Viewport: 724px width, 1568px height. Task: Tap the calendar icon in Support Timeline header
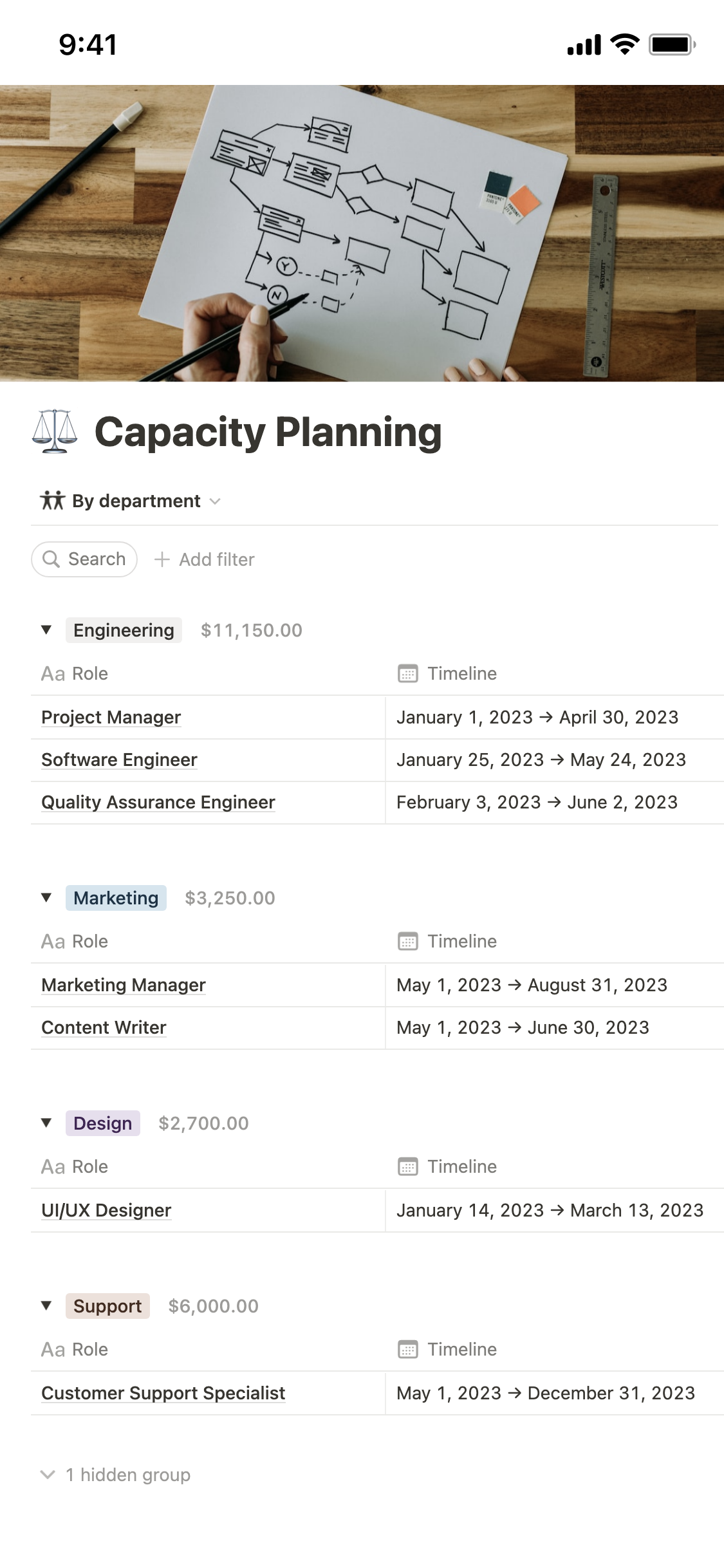408,1350
